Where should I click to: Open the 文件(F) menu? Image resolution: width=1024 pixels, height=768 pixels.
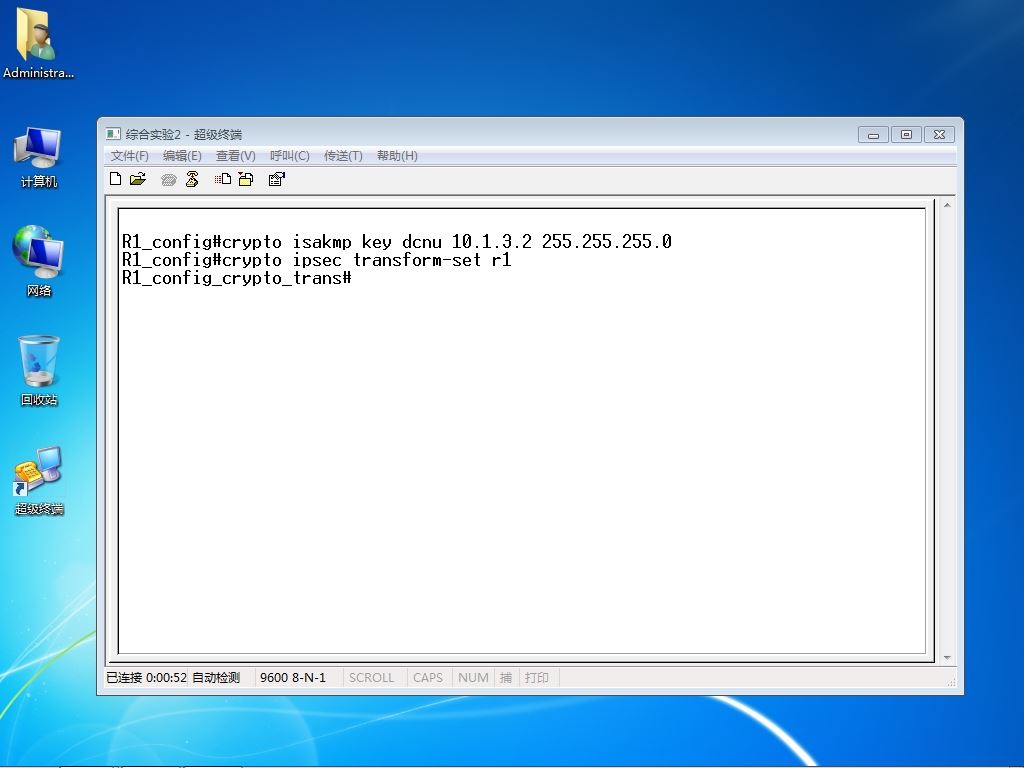pyautogui.click(x=129, y=155)
